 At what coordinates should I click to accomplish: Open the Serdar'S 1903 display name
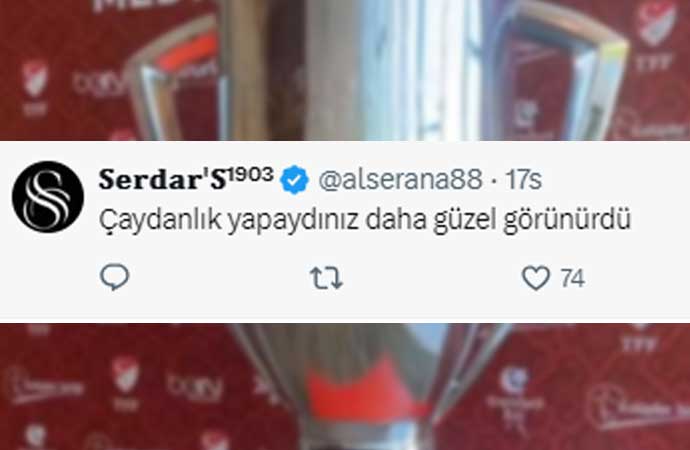tap(186, 179)
